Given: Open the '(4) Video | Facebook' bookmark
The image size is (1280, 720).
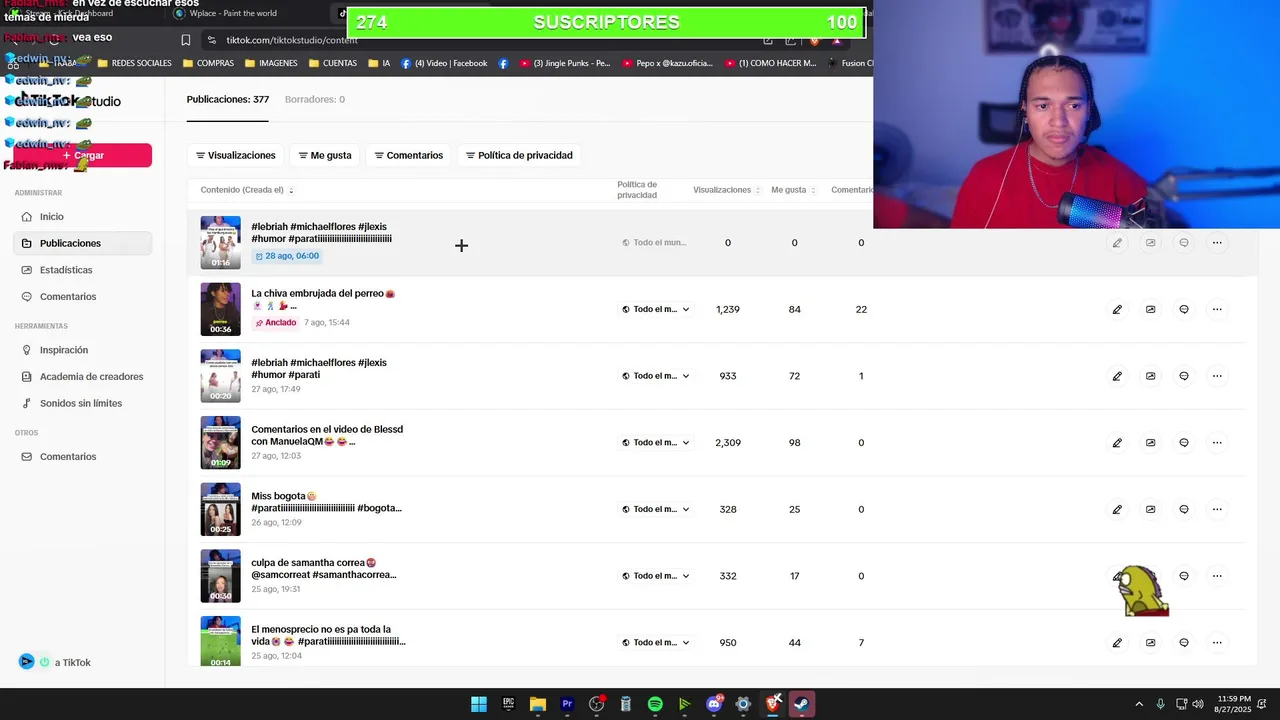Looking at the screenshot, I should pos(444,63).
